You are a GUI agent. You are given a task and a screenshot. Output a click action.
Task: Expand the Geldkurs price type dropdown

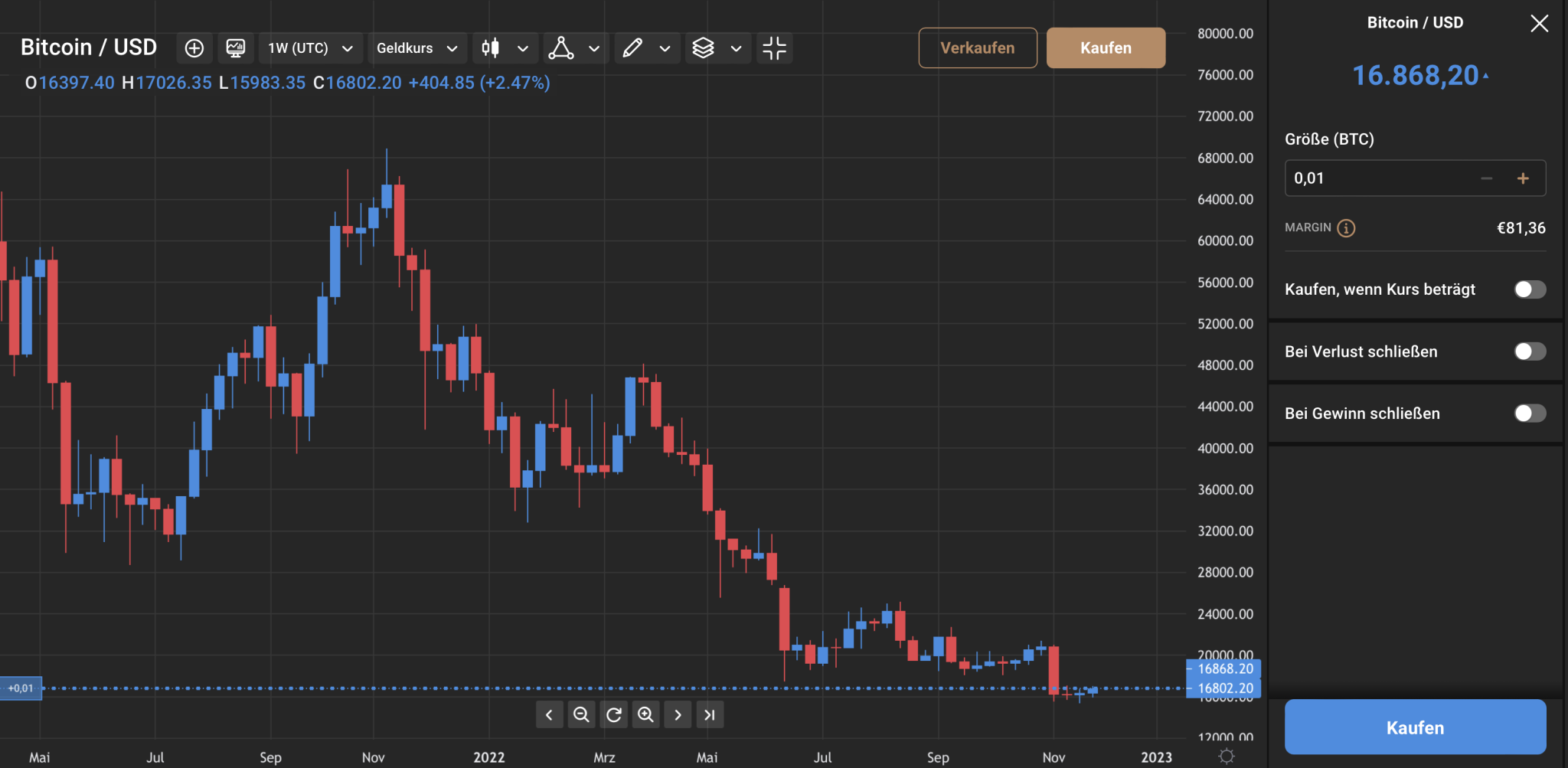click(416, 48)
